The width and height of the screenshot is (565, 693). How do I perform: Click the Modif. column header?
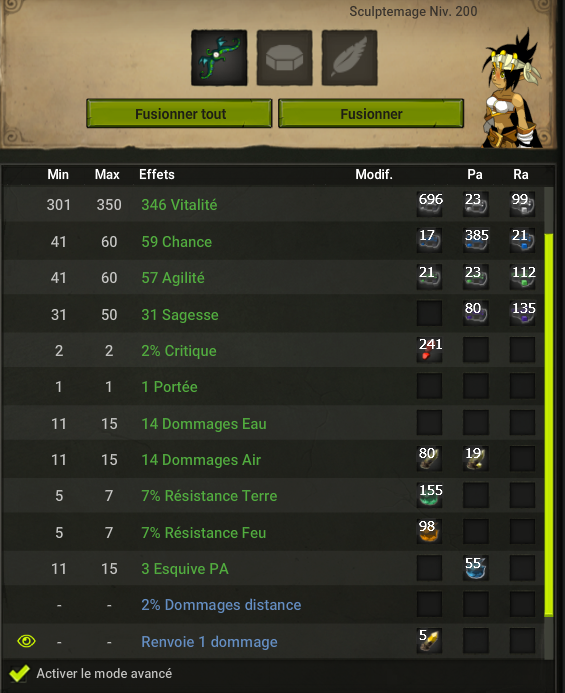click(x=374, y=174)
